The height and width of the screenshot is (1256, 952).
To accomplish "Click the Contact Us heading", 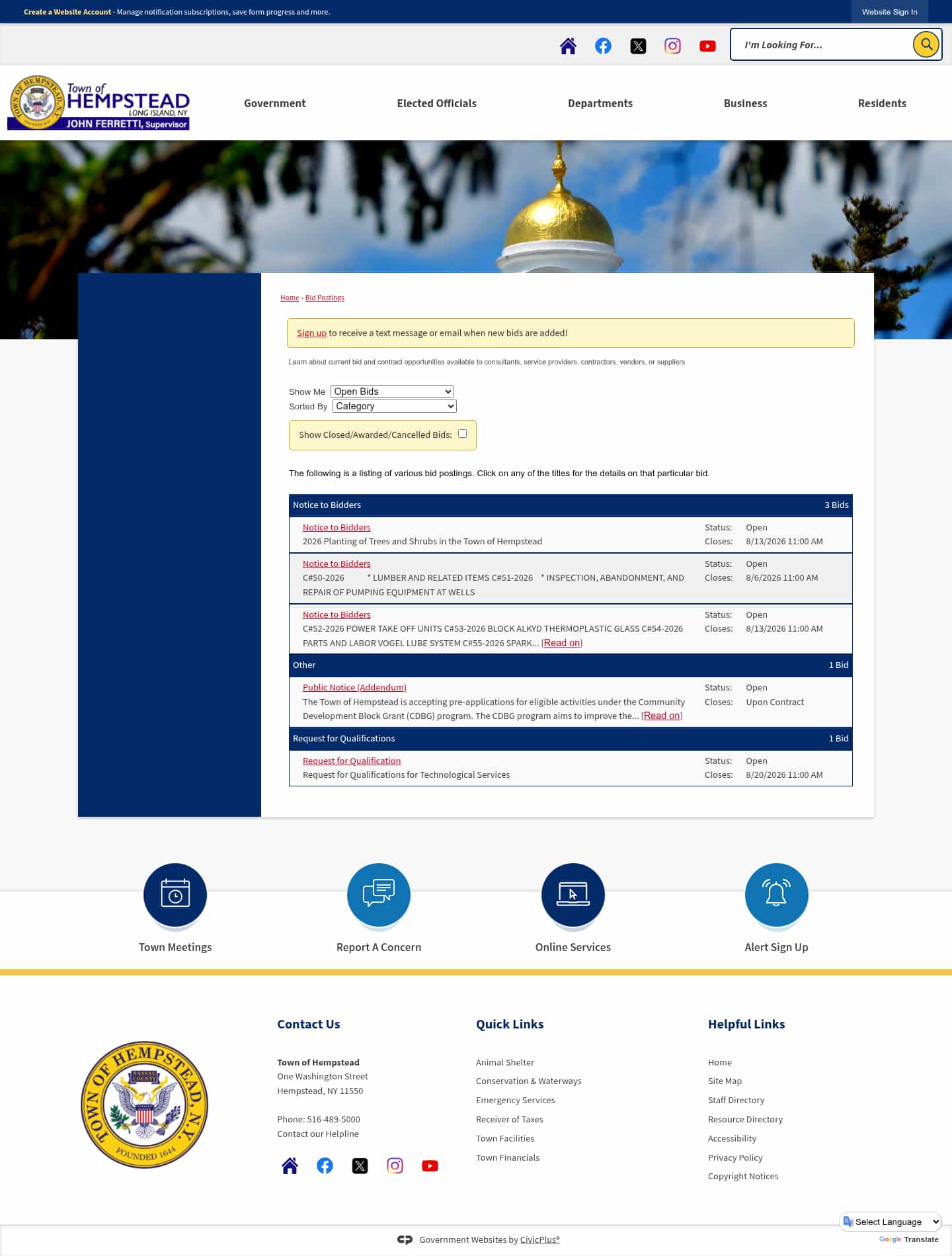I will 309,1024.
